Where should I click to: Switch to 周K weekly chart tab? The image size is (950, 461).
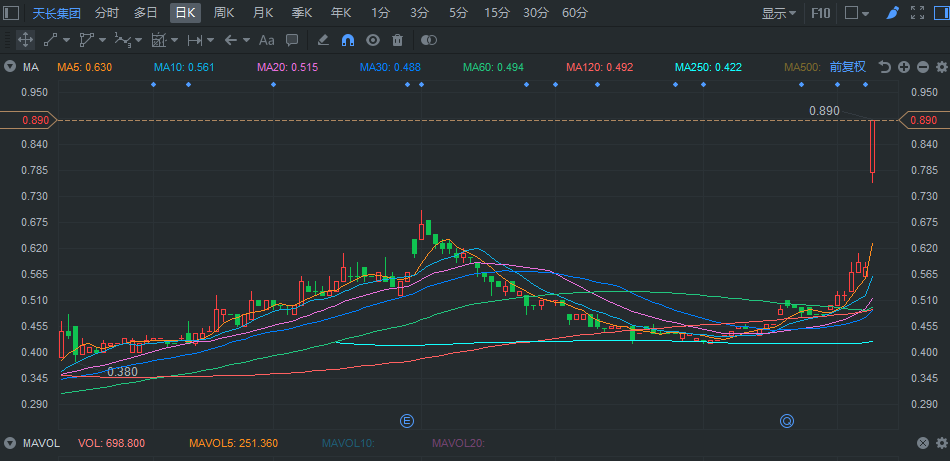point(224,13)
